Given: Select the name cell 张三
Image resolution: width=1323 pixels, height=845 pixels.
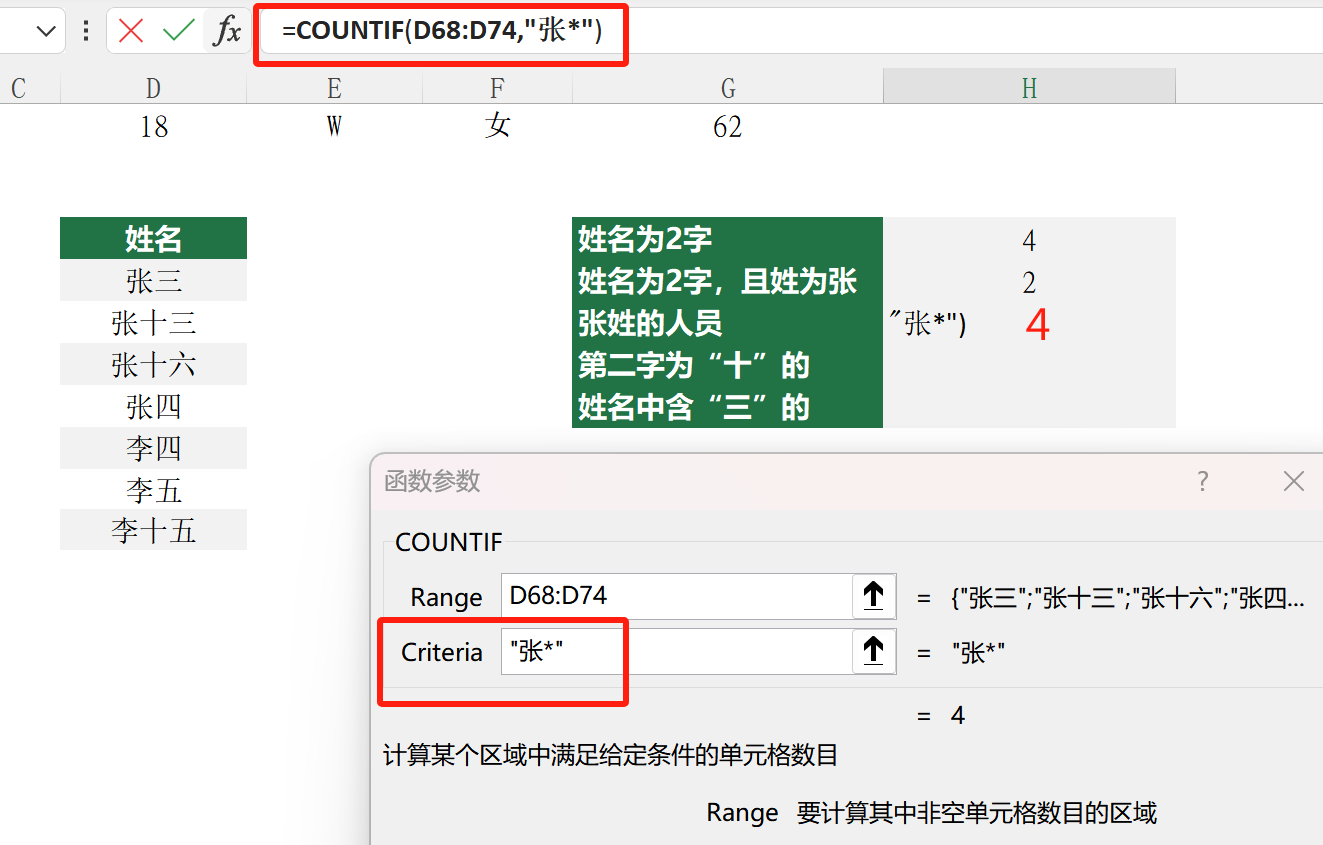Looking at the screenshot, I should tap(153, 281).
